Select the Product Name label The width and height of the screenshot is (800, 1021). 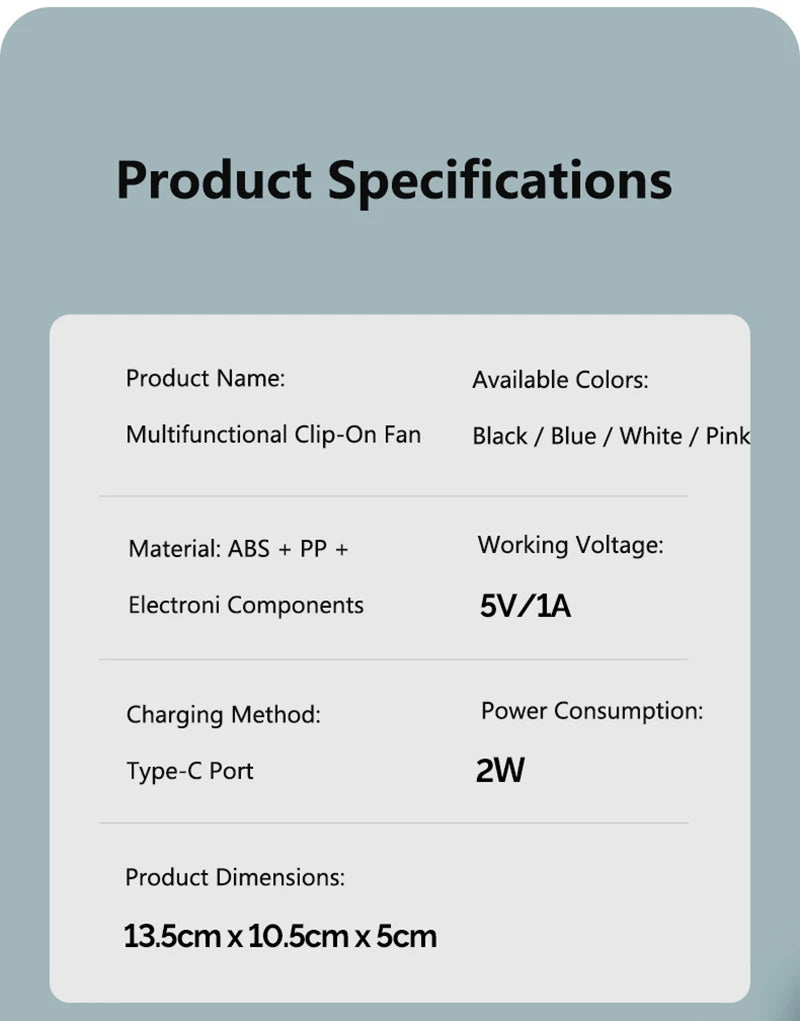pyautogui.click(x=206, y=378)
